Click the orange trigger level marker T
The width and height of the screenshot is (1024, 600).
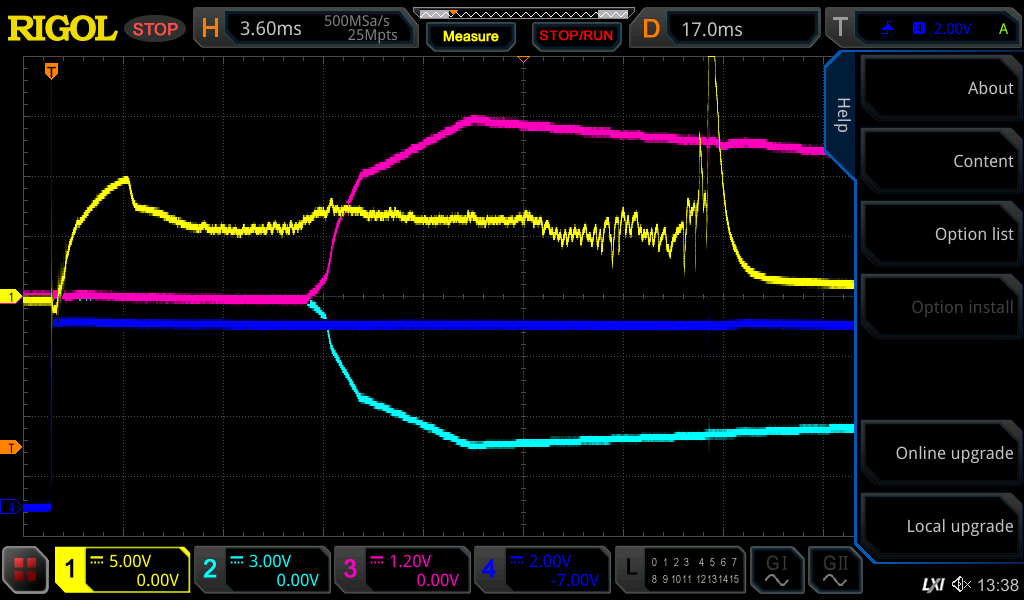(x=11, y=447)
